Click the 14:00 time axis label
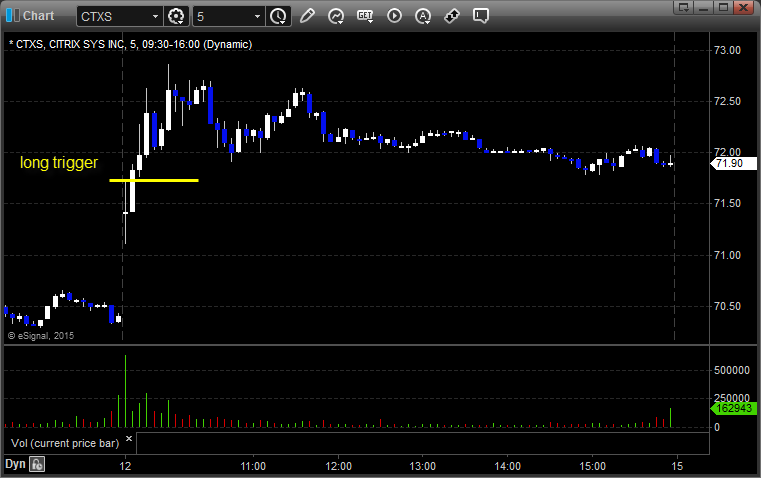Screen dimensions: 761x478 tap(507, 466)
